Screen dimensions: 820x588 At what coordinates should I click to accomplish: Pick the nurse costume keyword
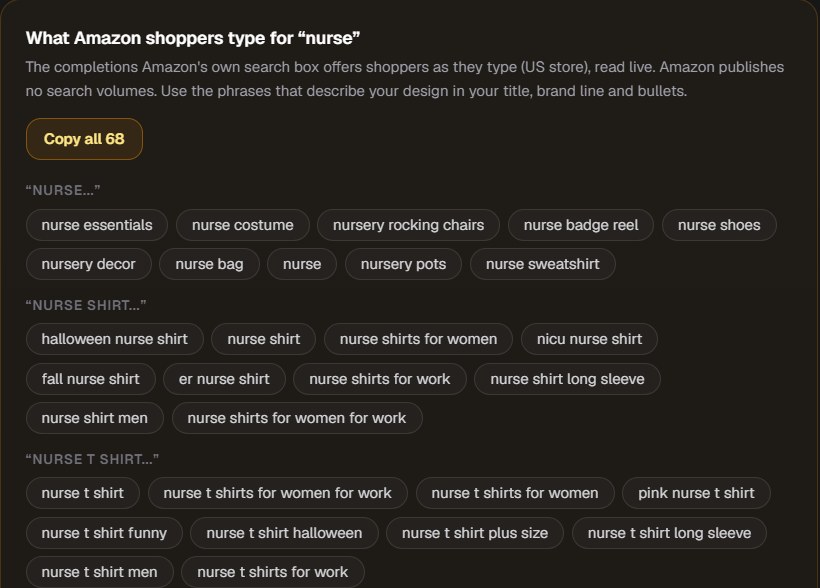[x=243, y=225]
